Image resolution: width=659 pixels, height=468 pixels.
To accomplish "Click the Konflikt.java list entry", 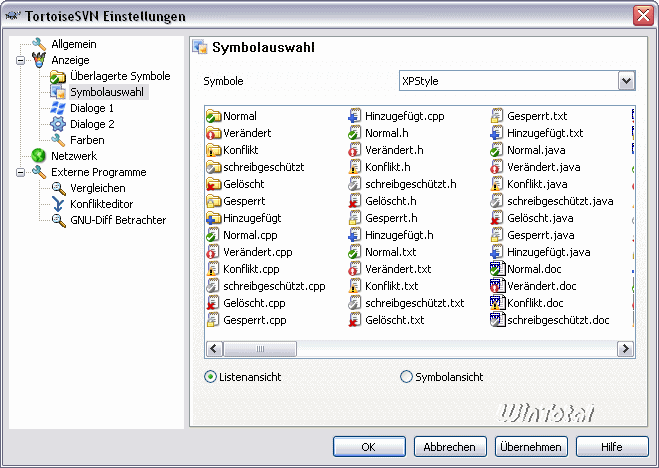I will tap(529, 184).
